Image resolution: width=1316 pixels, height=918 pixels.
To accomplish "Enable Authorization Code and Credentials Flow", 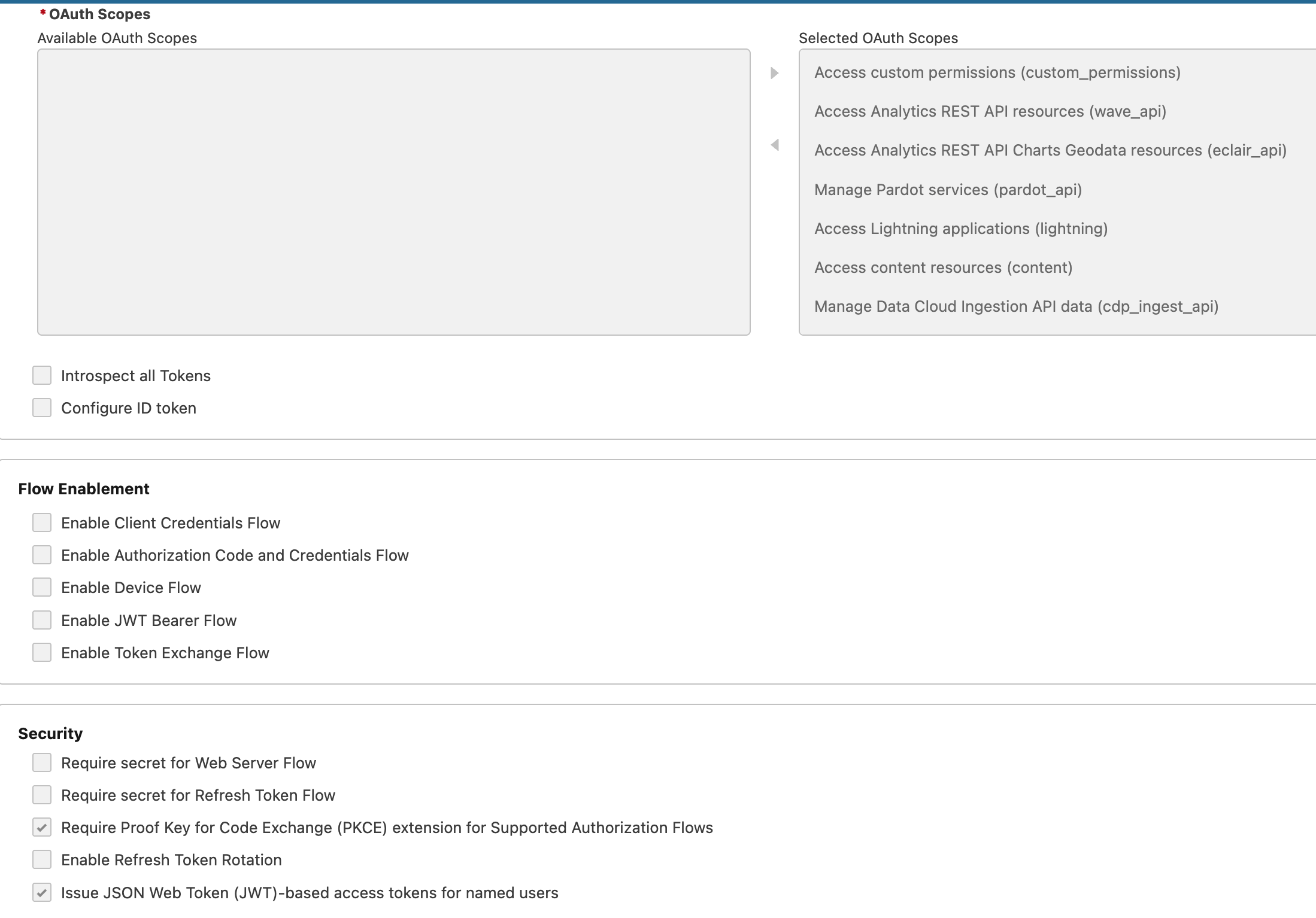I will 41,555.
